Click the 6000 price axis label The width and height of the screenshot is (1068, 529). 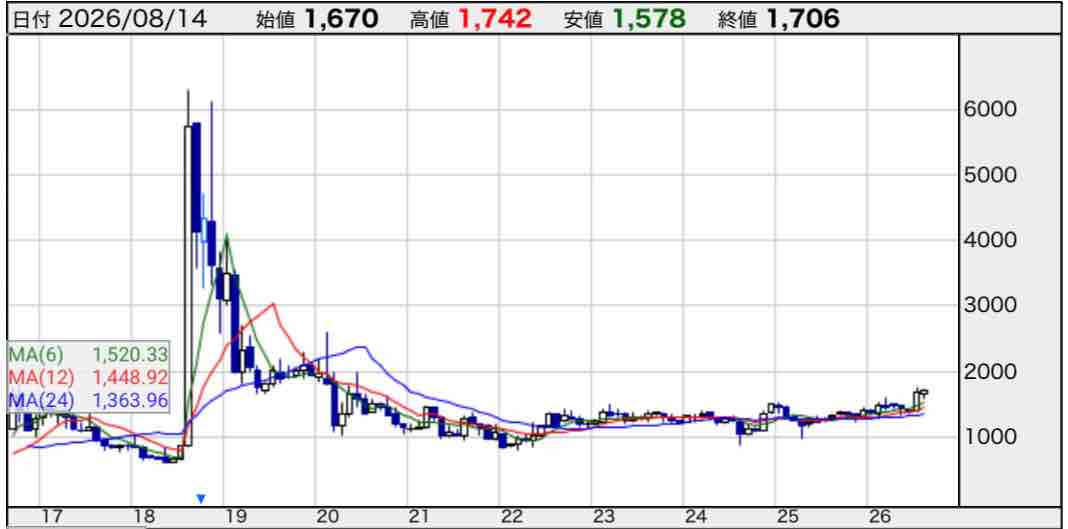pyautogui.click(x=991, y=110)
